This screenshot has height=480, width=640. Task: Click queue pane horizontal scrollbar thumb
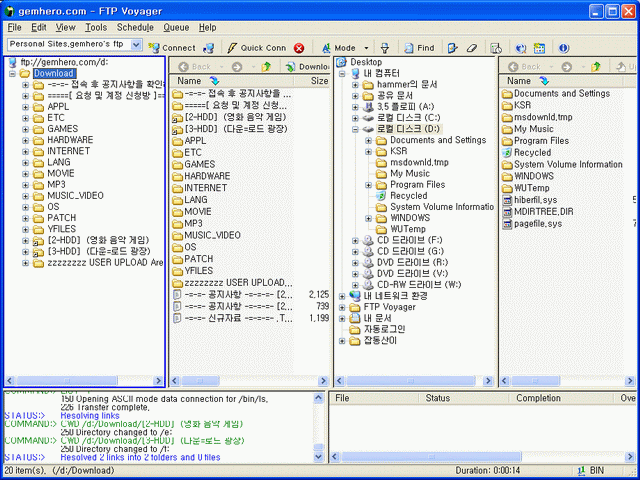click(431, 457)
